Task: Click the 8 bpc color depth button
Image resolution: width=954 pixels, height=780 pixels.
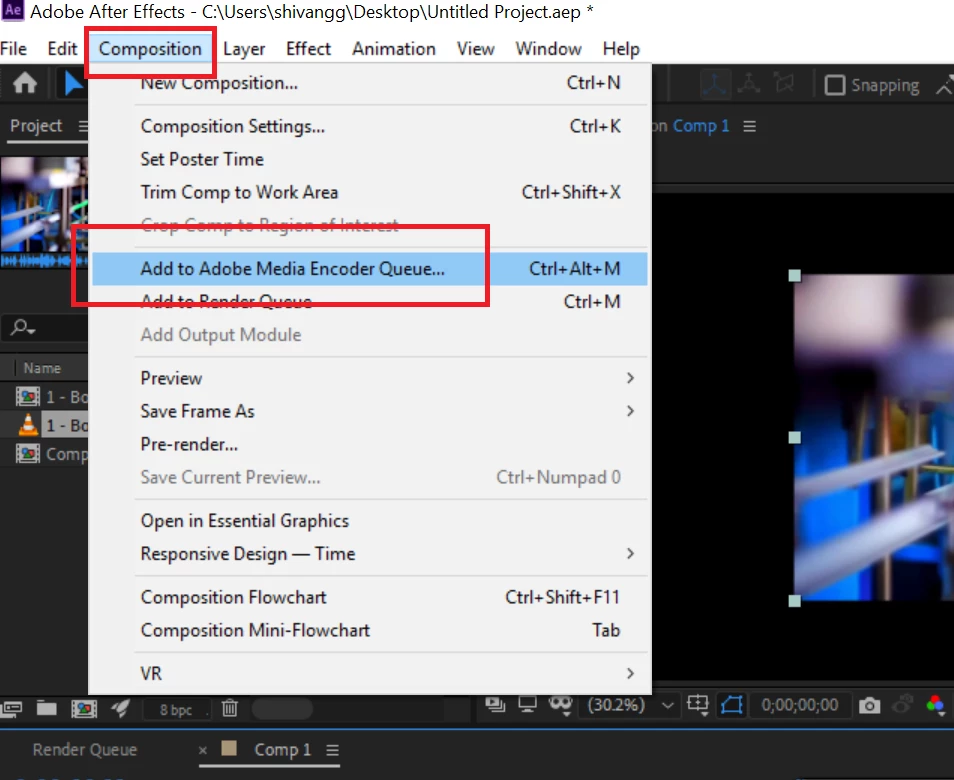Action: click(x=176, y=709)
